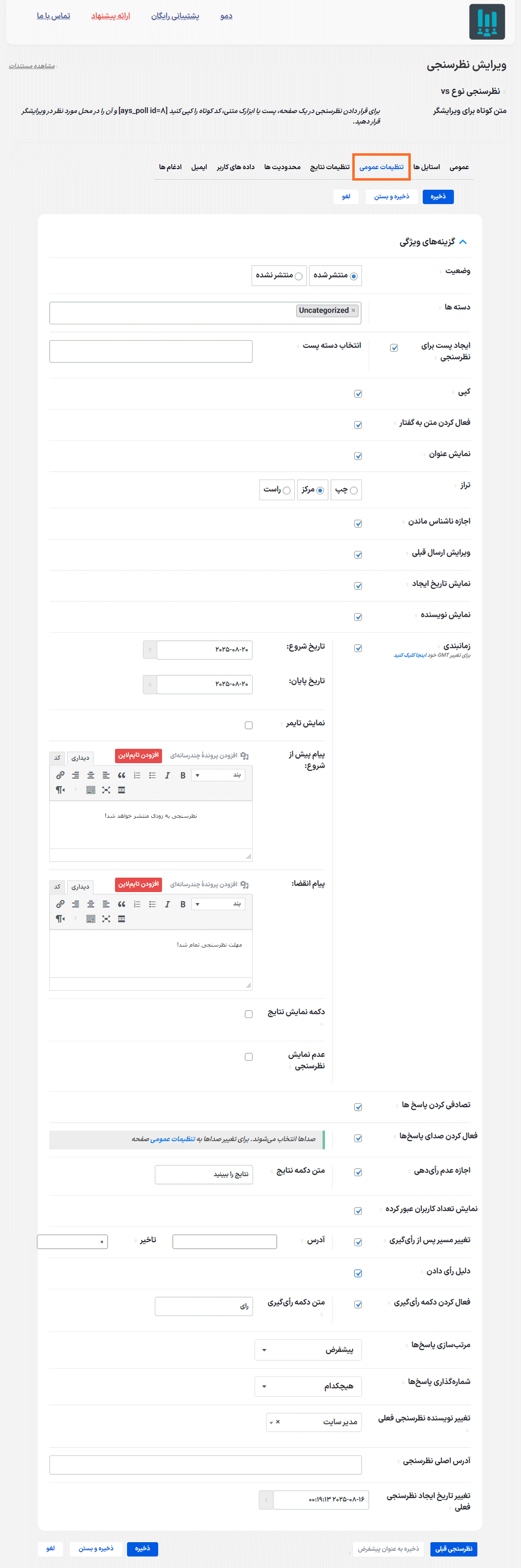Click numbered list in expiration message editor
The height and width of the screenshot is (1568, 521).
(137, 904)
